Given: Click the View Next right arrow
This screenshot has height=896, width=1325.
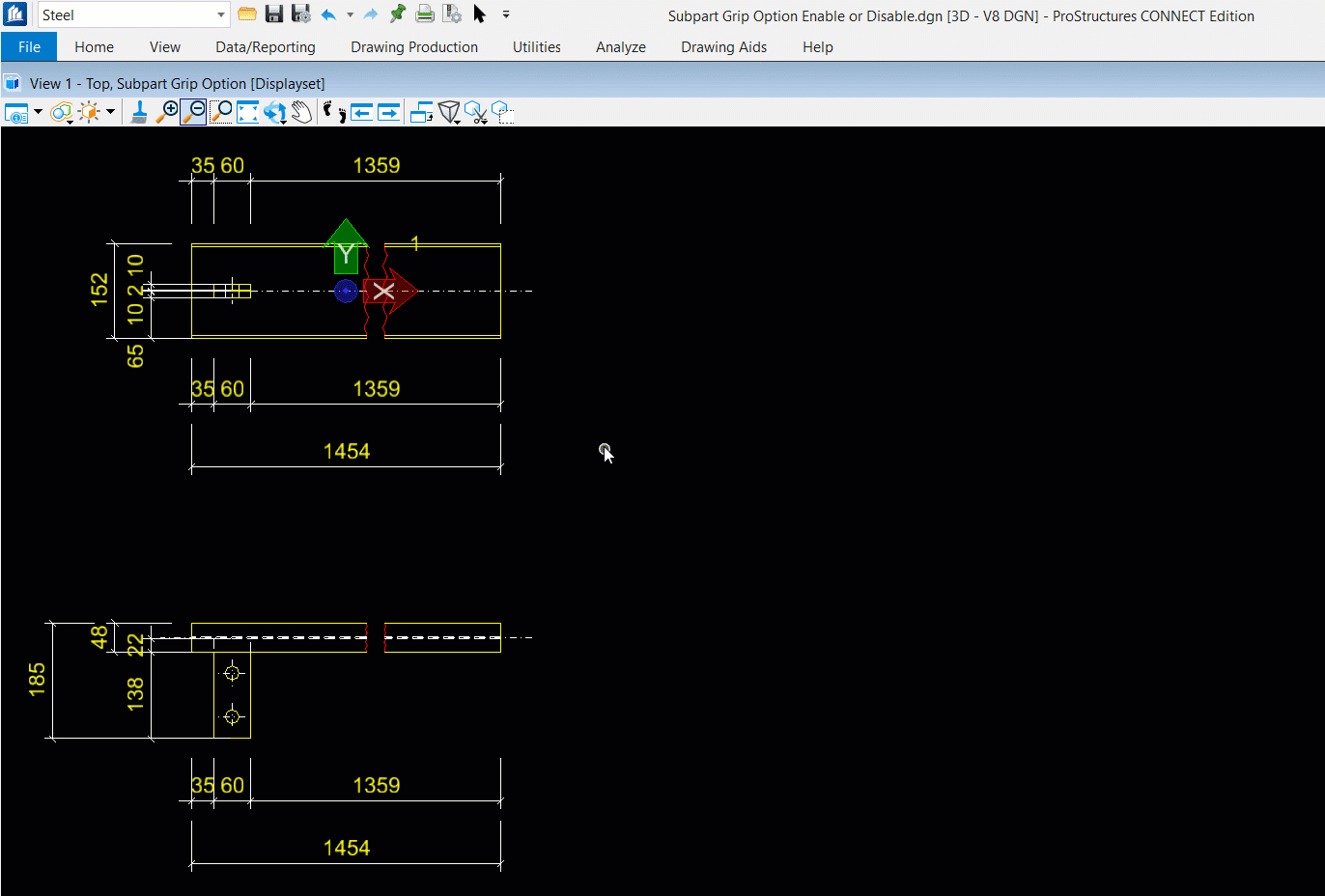Looking at the screenshot, I should [x=388, y=113].
